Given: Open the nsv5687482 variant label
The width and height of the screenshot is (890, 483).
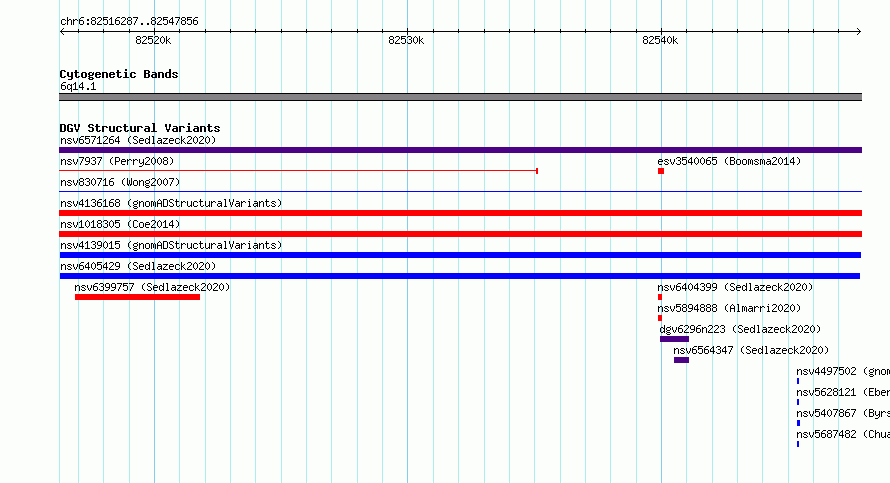Looking at the screenshot, I should click(843, 434).
